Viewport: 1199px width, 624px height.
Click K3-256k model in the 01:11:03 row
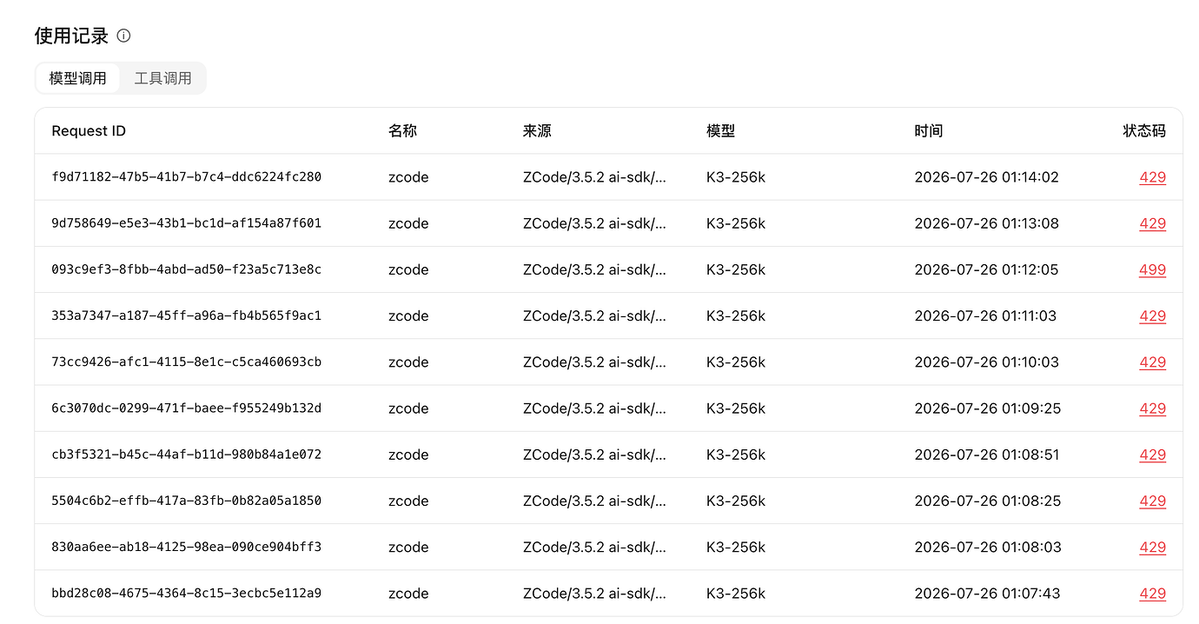[x=736, y=316]
